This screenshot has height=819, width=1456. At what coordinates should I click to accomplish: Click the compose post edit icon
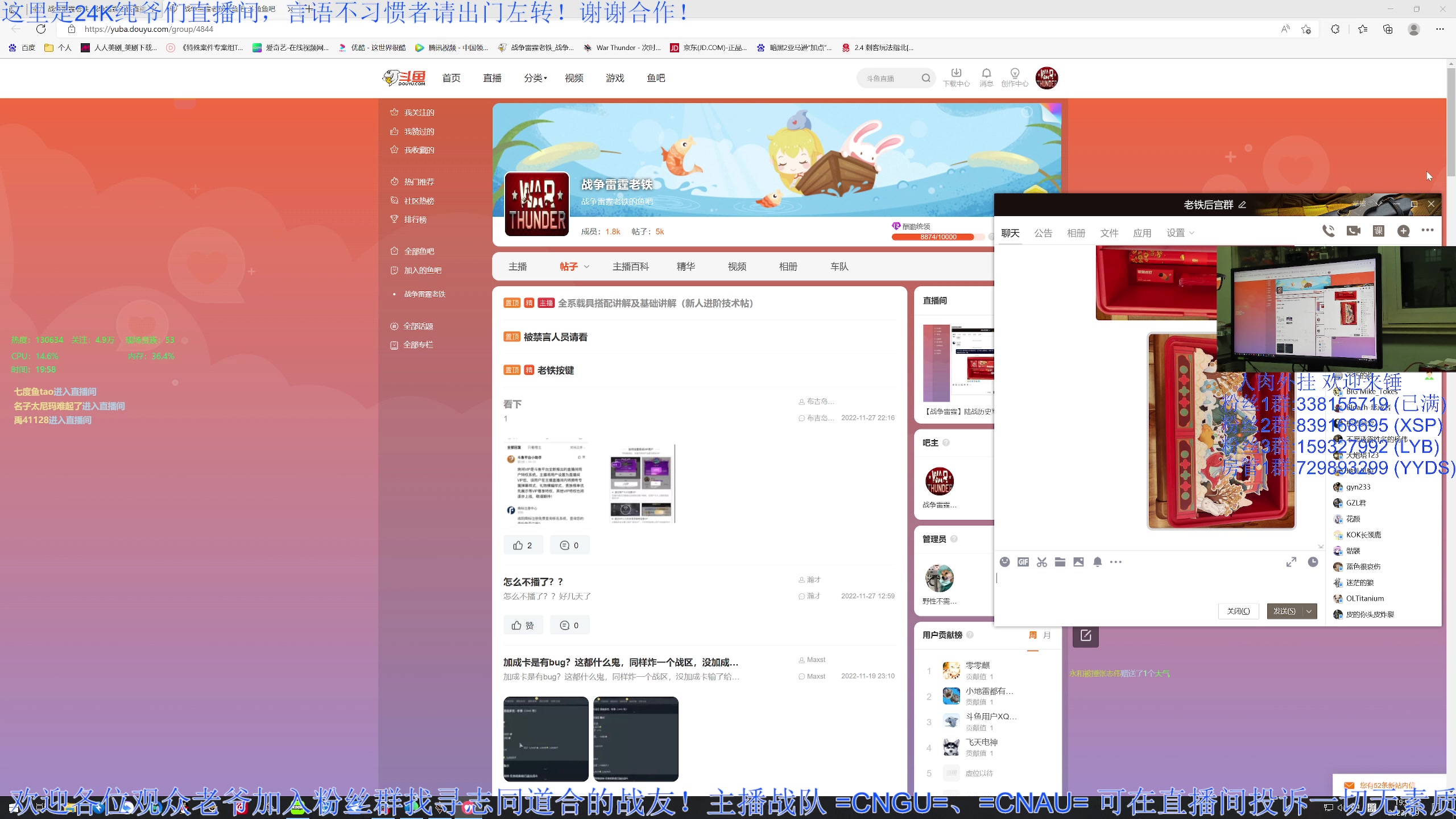click(x=1085, y=635)
